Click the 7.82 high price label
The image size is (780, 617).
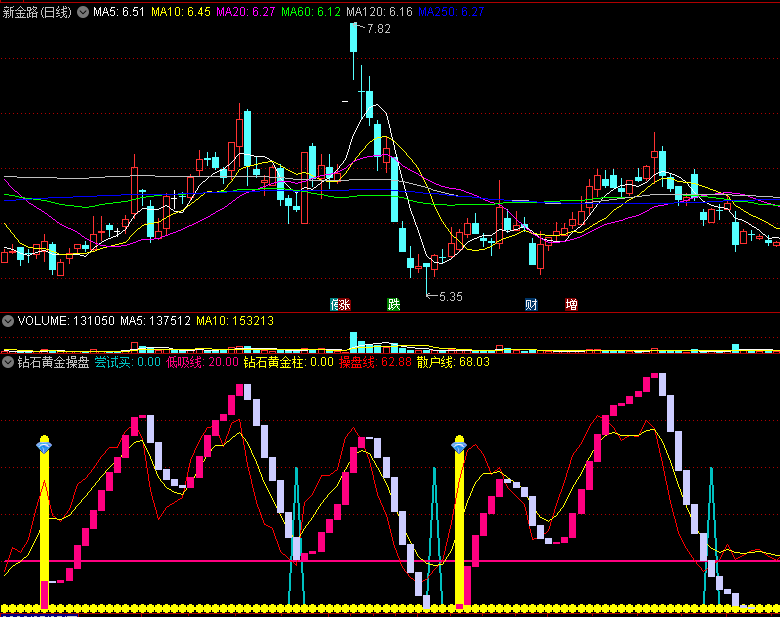[x=379, y=29]
